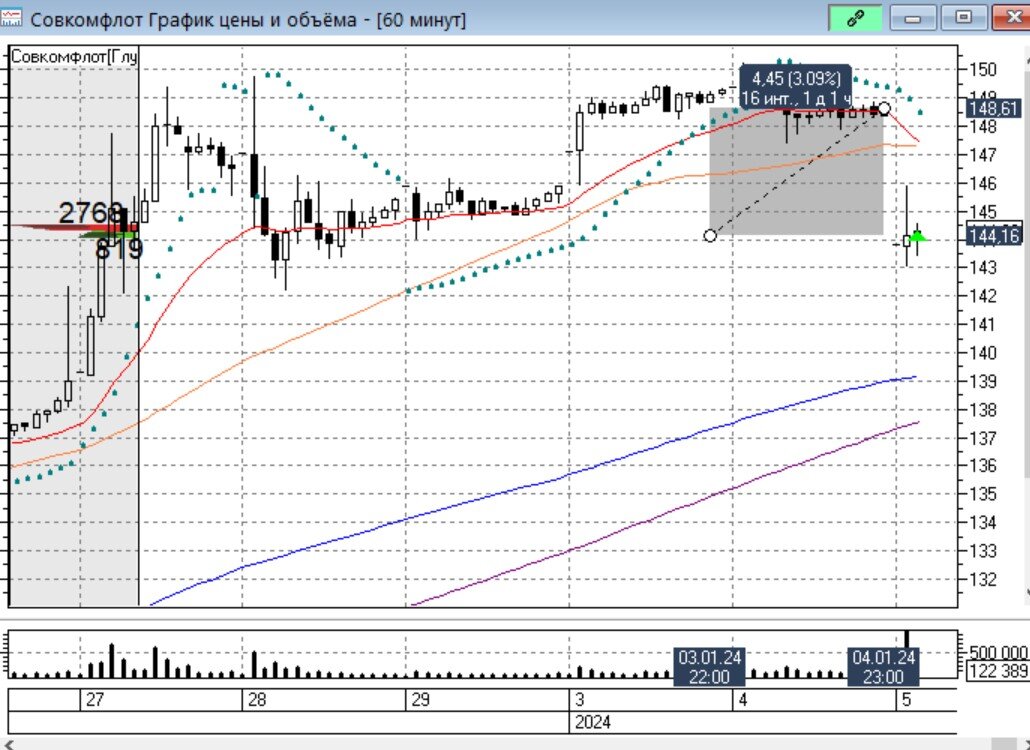Image resolution: width=1030 pixels, height=750 pixels.
Task: Click price axis label 146
Action: pyautogui.click(x=984, y=183)
